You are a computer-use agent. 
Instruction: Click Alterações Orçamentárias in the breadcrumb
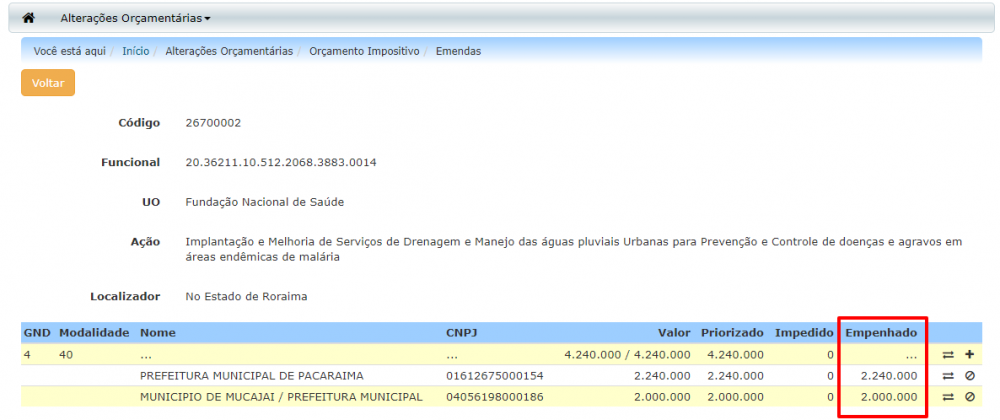point(229,50)
